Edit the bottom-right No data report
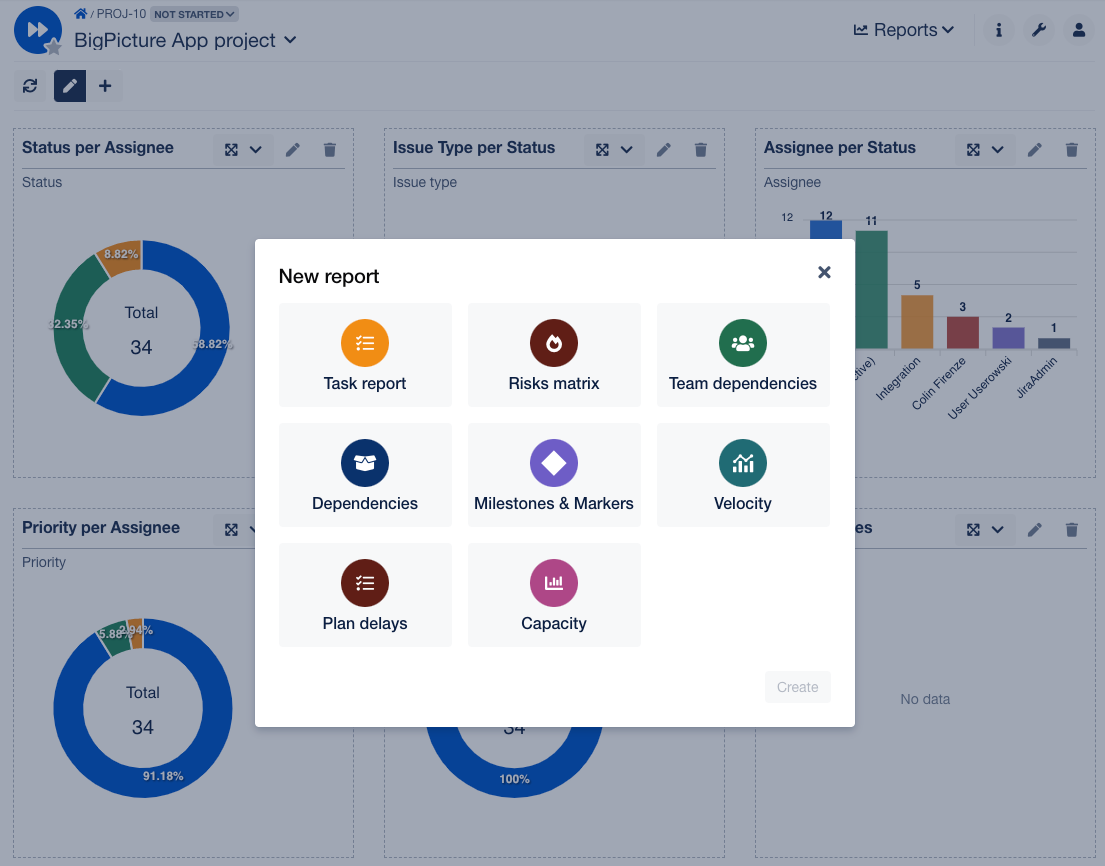The height and width of the screenshot is (866, 1105). click(1035, 529)
